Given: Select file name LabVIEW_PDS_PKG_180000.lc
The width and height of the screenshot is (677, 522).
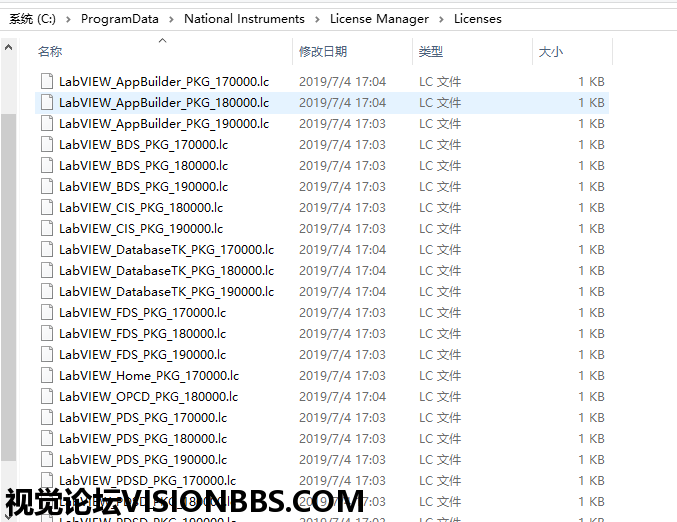Looking at the screenshot, I should [x=143, y=439].
